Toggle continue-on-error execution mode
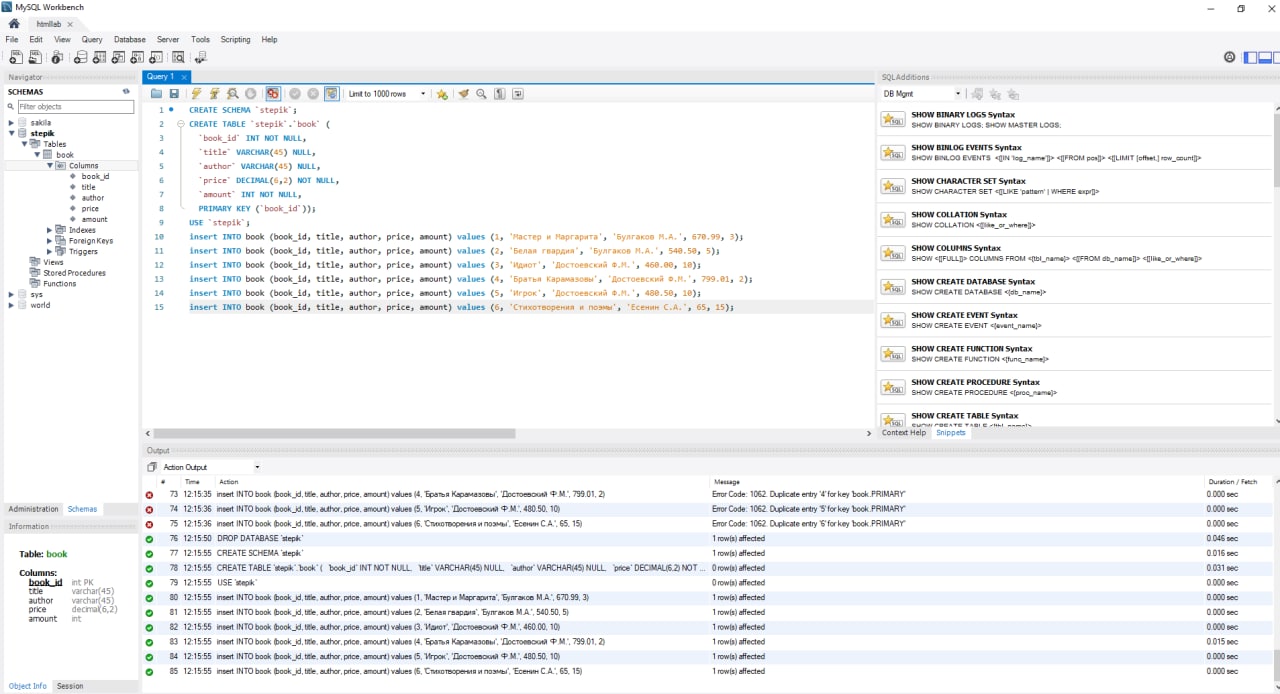The height and width of the screenshot is (694, 1280). pos(272,93)
